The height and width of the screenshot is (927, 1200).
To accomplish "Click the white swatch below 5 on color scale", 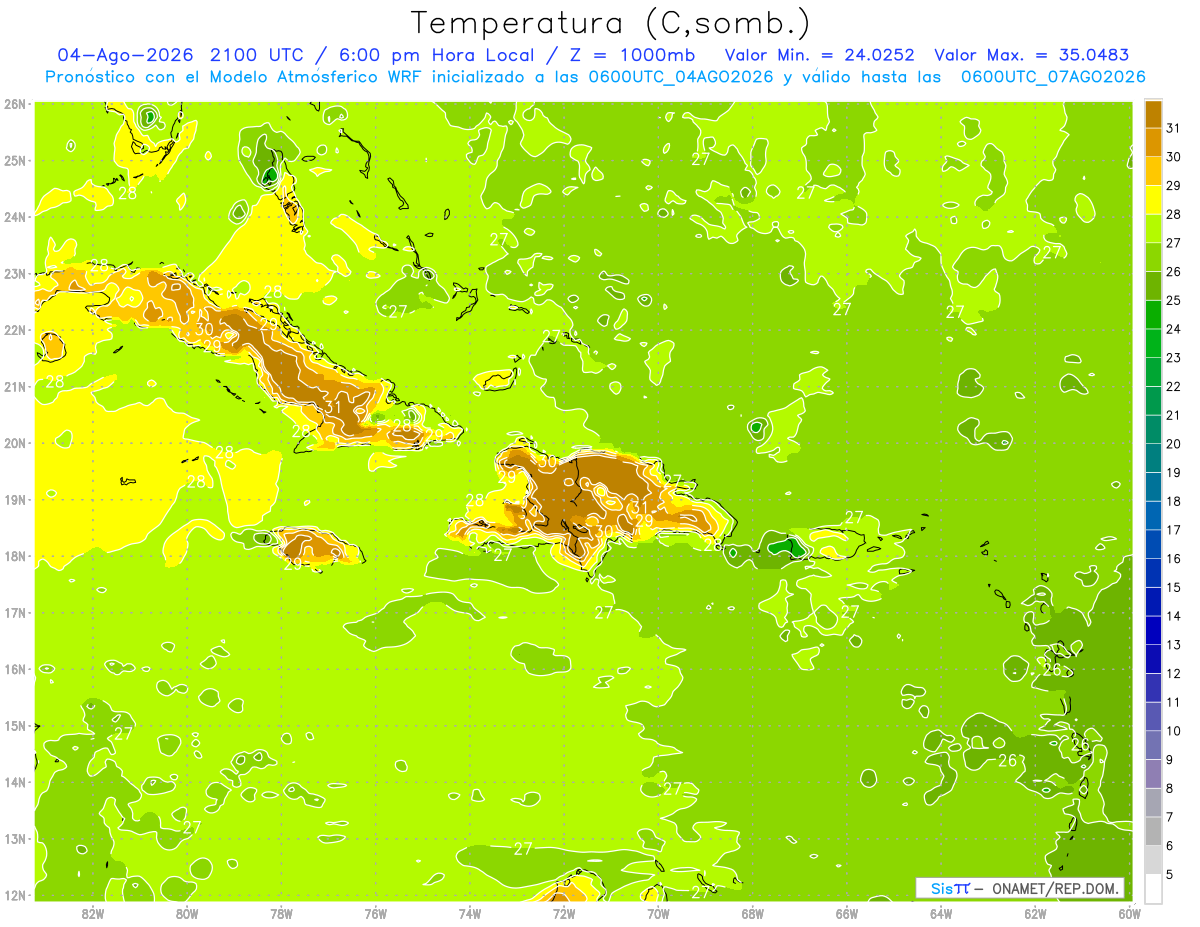I will point(1153,888).
